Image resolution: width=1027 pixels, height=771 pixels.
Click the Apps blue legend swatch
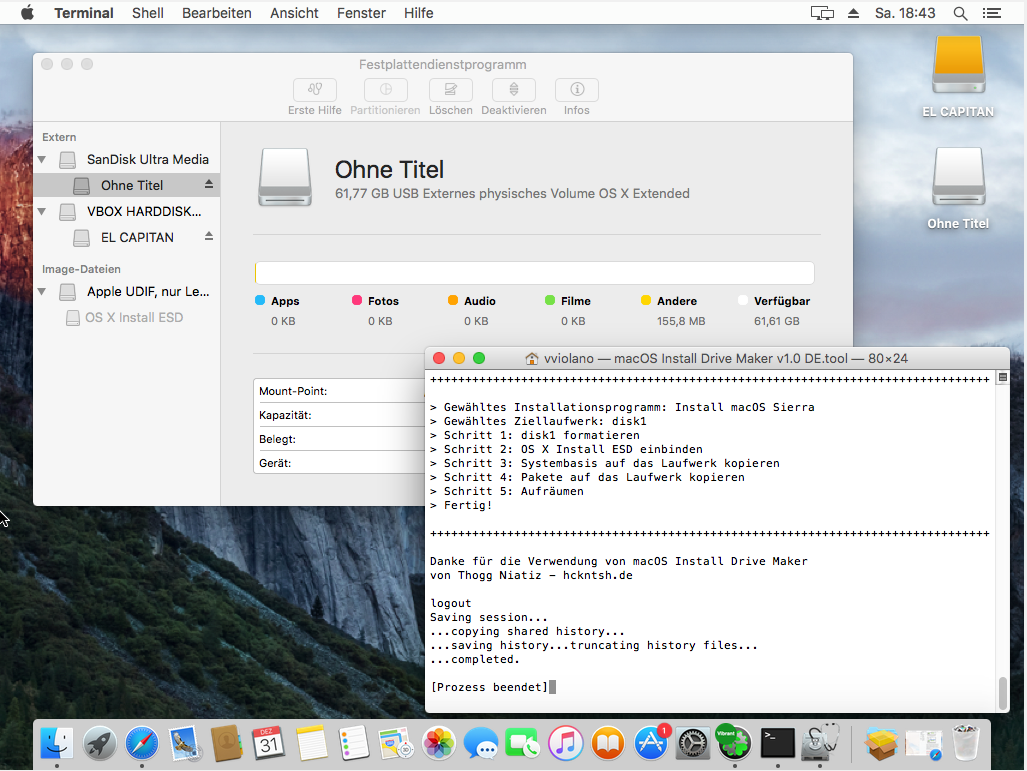coord(260,300)
